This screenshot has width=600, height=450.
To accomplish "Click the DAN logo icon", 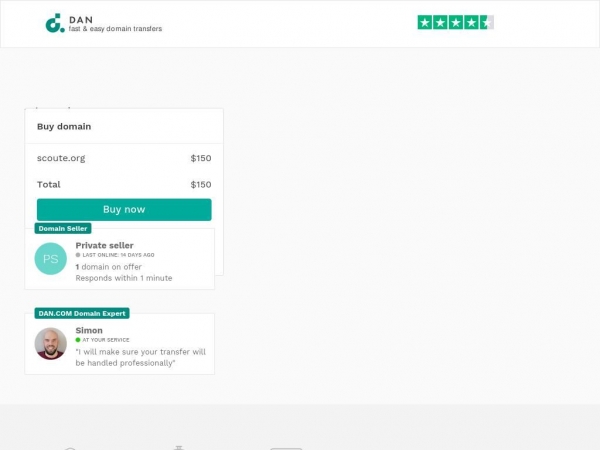I will (x=55, y=23).
